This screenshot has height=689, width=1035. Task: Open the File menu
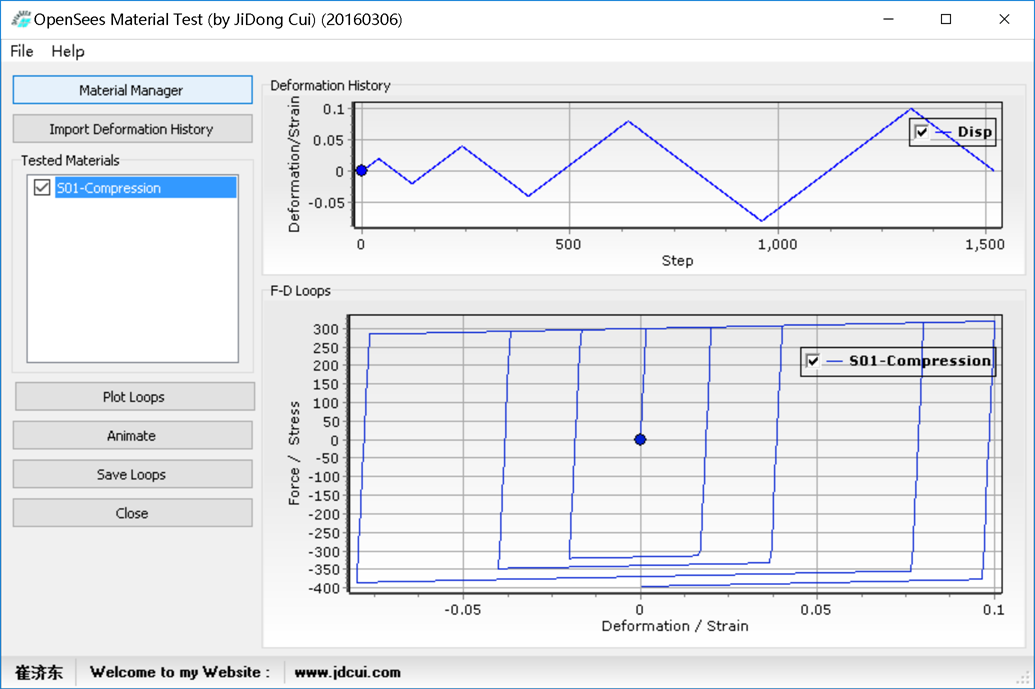tap(22, 51)
